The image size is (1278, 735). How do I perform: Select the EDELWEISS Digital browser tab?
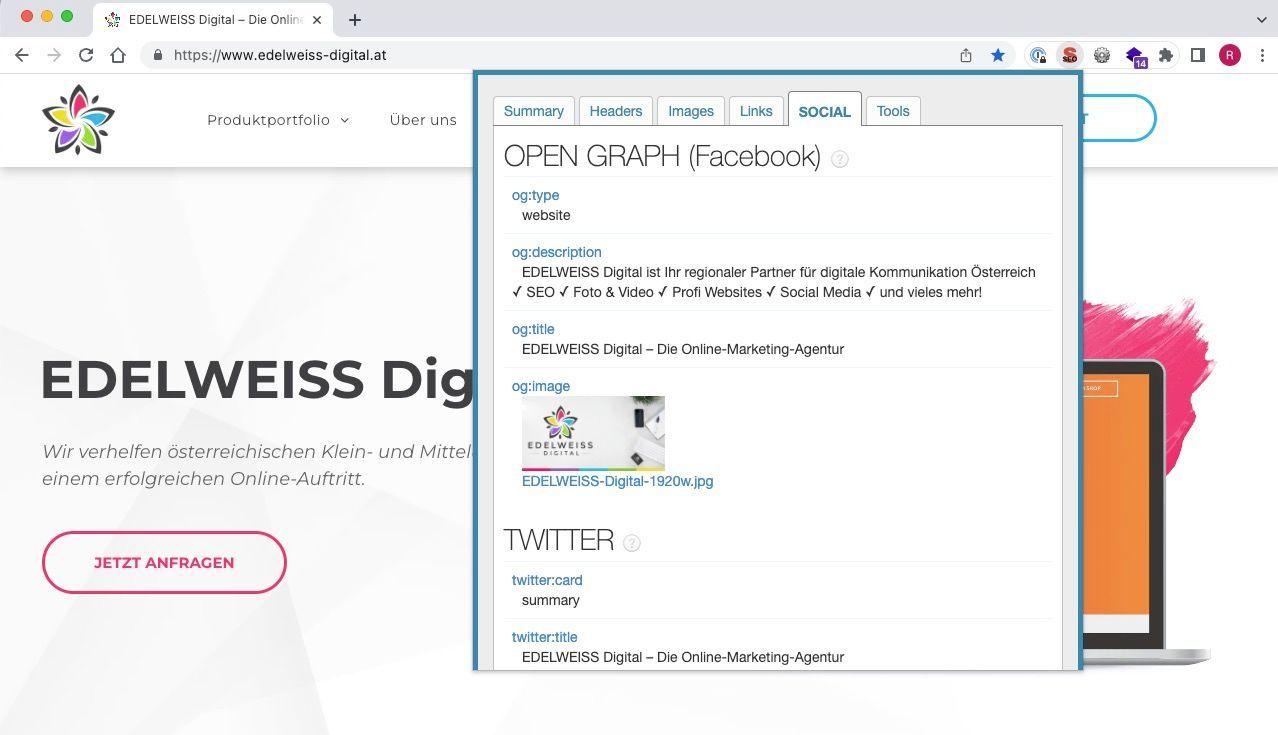pyautogui.click(x=212, y=19)
